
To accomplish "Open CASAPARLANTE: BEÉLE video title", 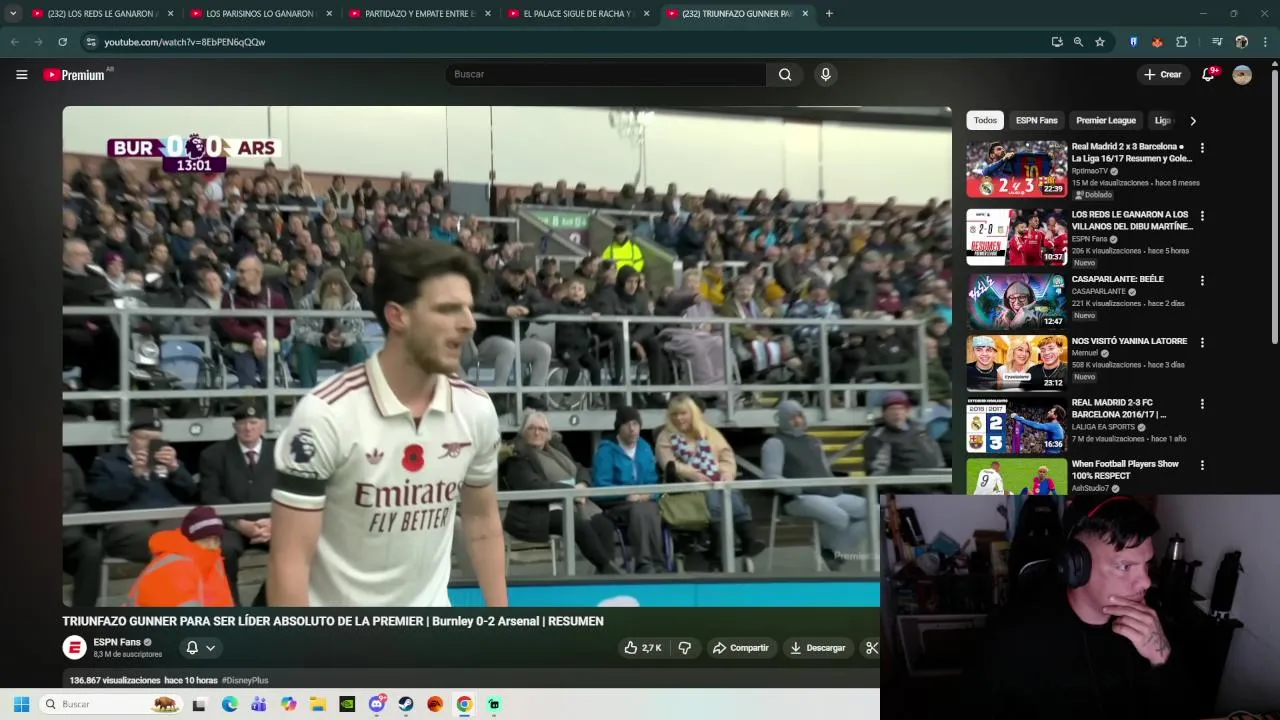I will 1118,279.
